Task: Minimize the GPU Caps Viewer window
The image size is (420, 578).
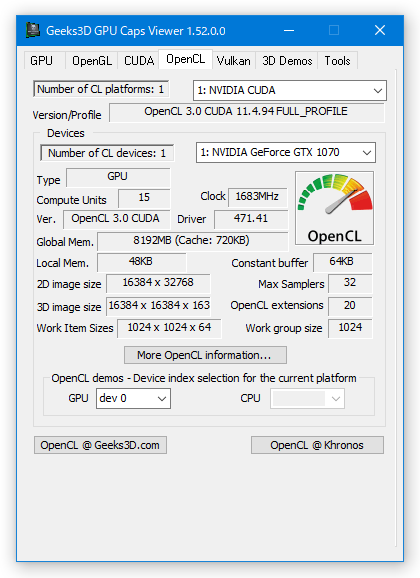Action: (289, 30)
